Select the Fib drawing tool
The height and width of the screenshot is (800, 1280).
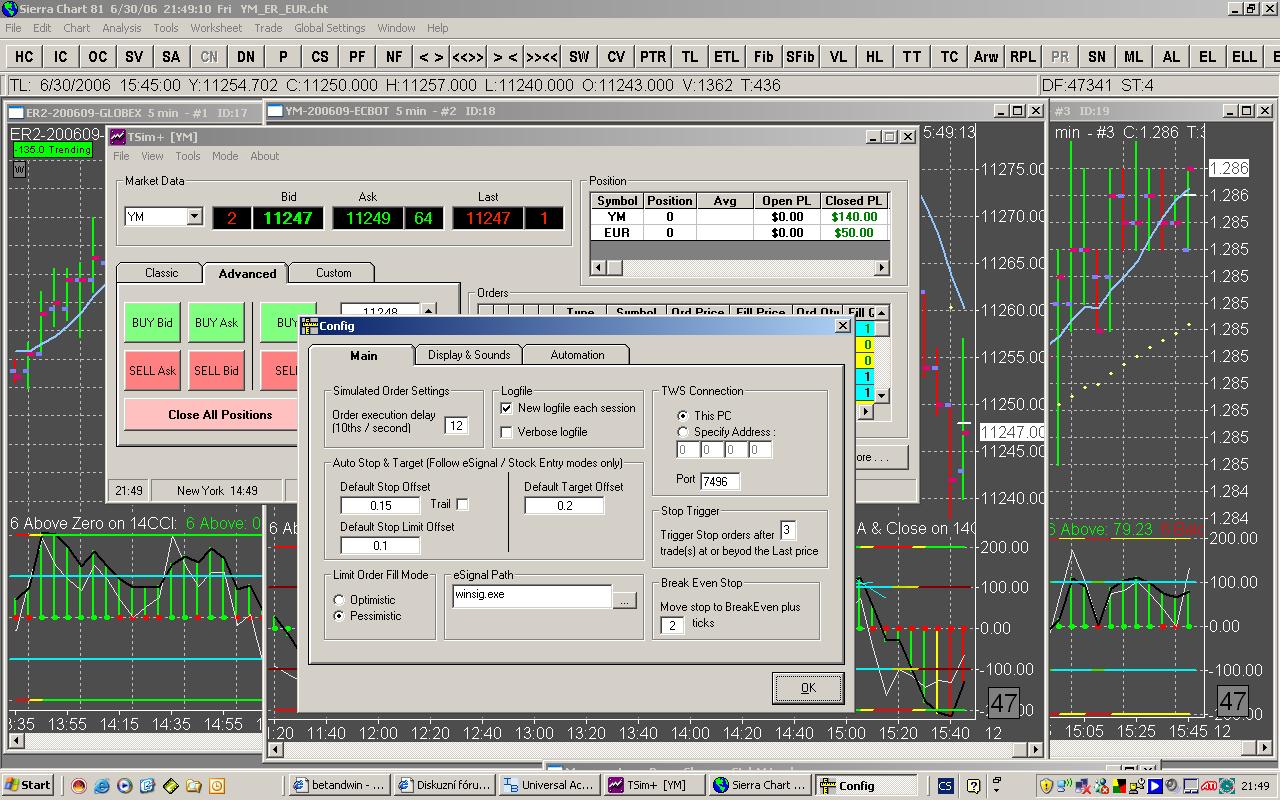(763, 57)
